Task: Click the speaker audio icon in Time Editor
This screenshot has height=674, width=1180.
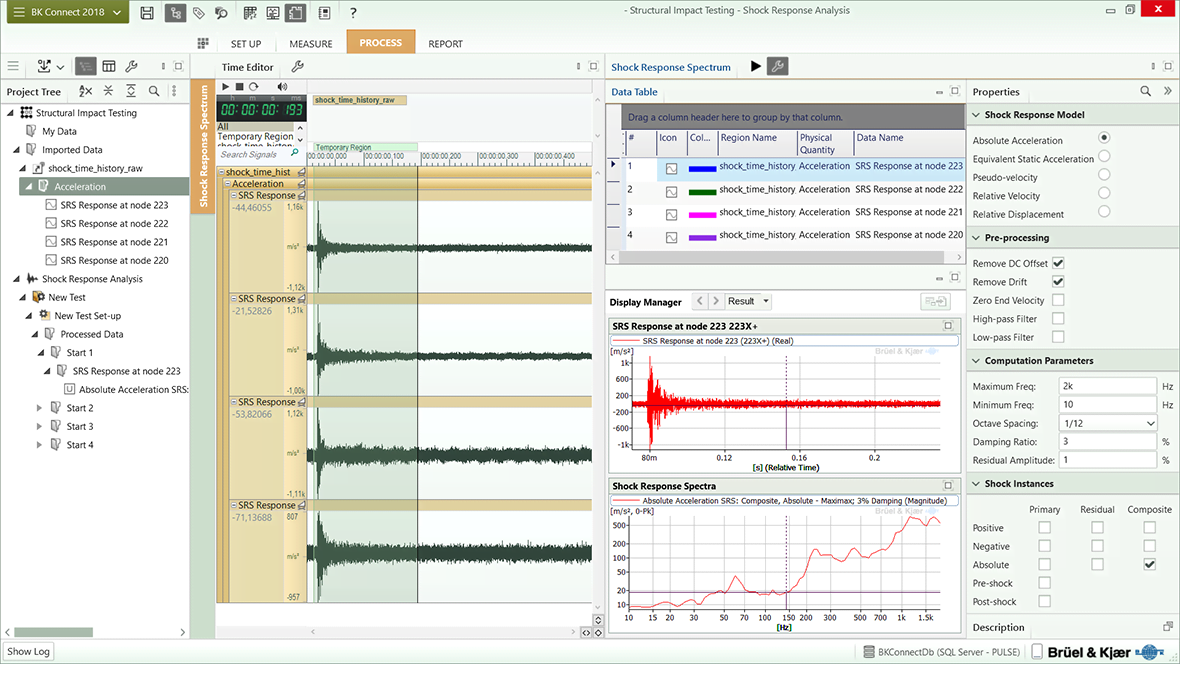Action: pyautogui.click(x=282, y=87)
